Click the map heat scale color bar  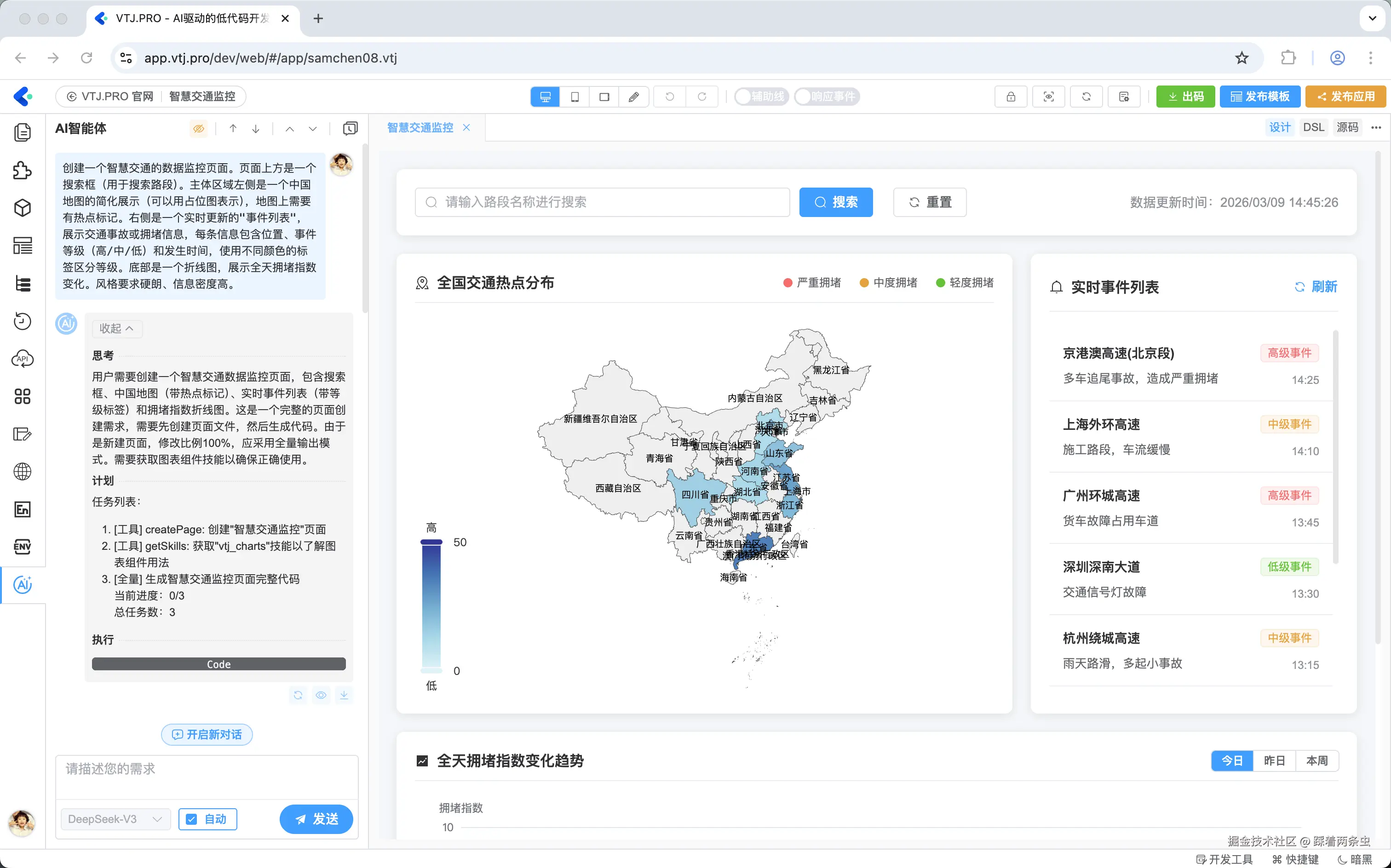pyautogui.click(x=431, y=605)
